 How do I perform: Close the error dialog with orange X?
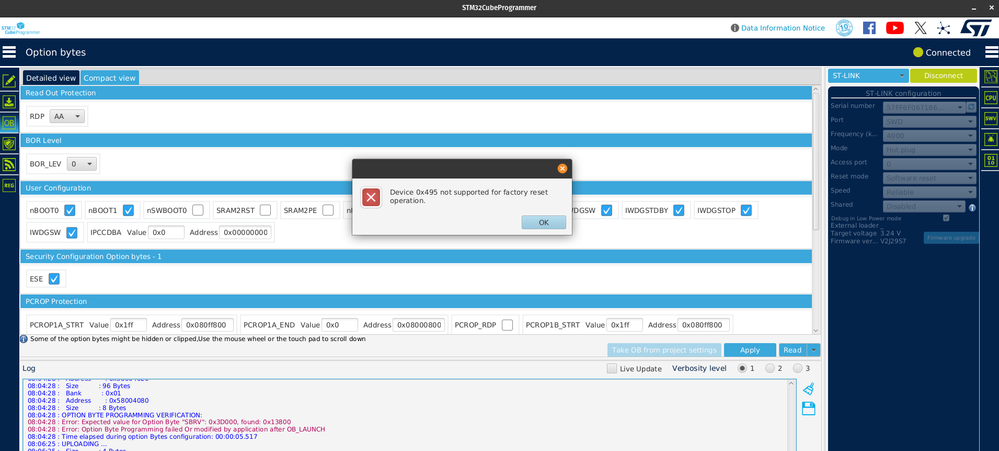pyautogui.click(x=562, y=169)
